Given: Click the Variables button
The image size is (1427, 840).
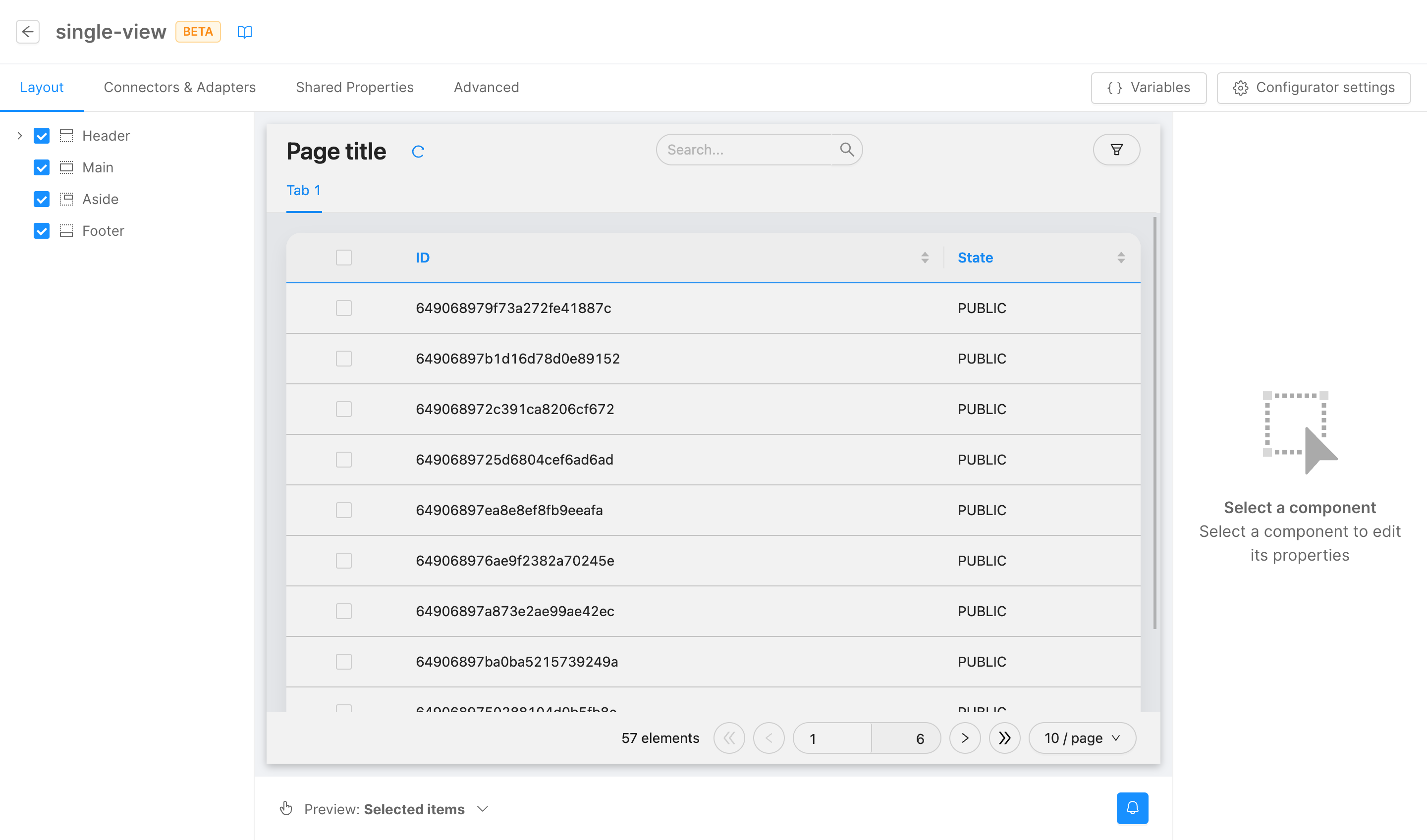Looking at the screenshot, I should point(1149,88).
